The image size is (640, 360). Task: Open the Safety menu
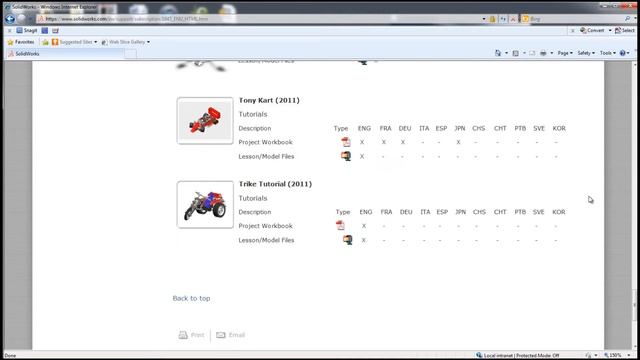586,53
